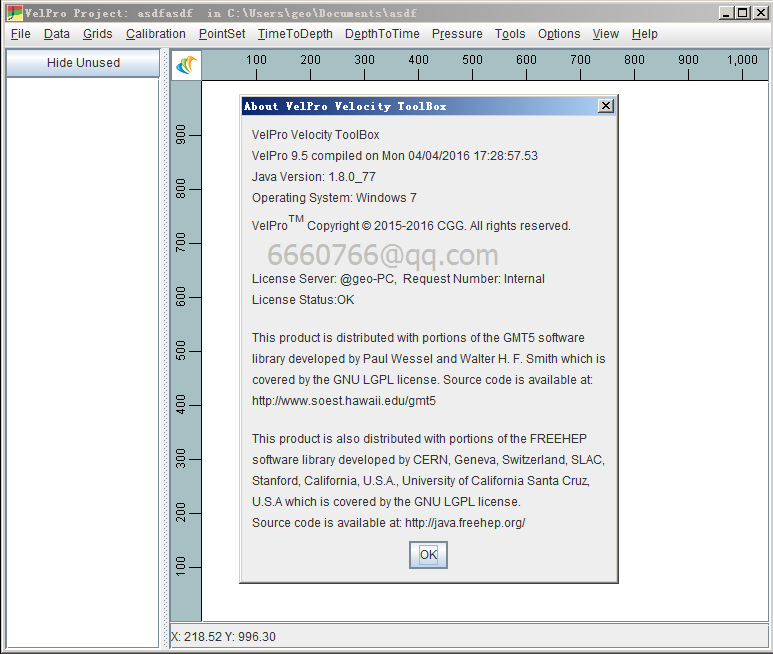Click the 'License Status:OK' text
The width and height of the screenshot is (773, 654).
click(303, 300)
